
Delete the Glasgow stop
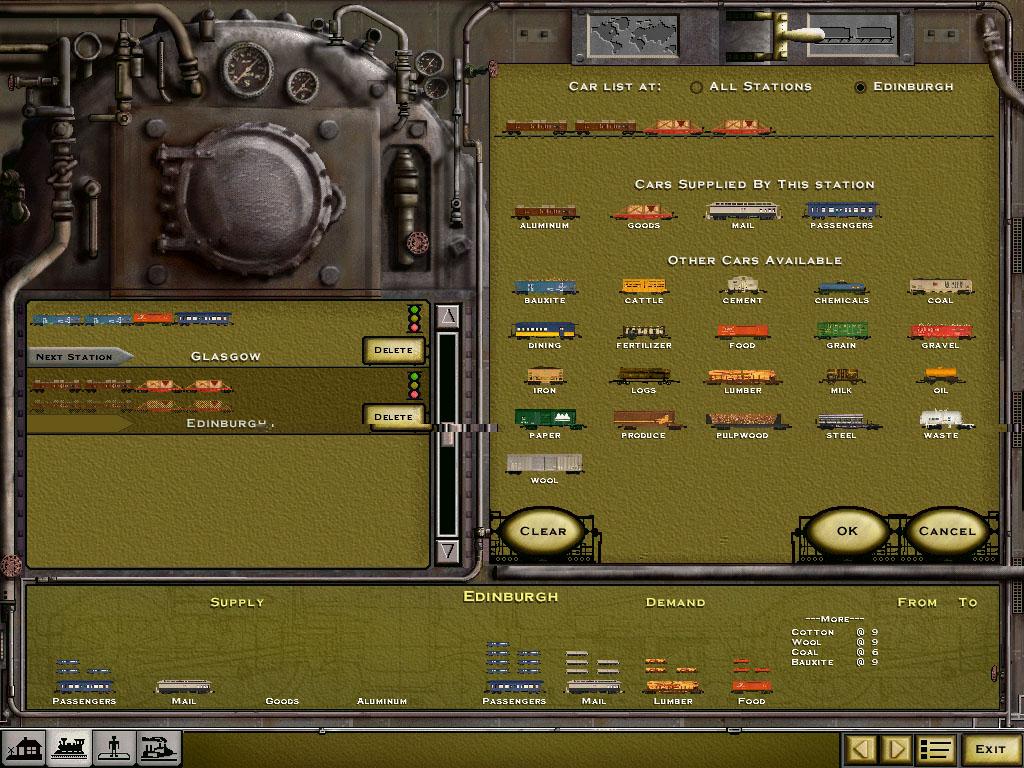(x=393, y=350)
